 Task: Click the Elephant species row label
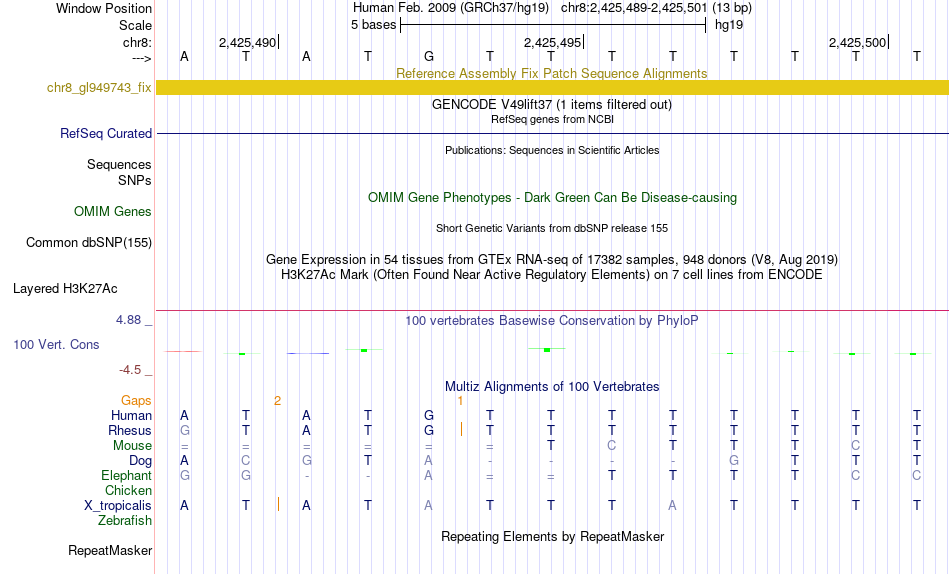(127, 475)
